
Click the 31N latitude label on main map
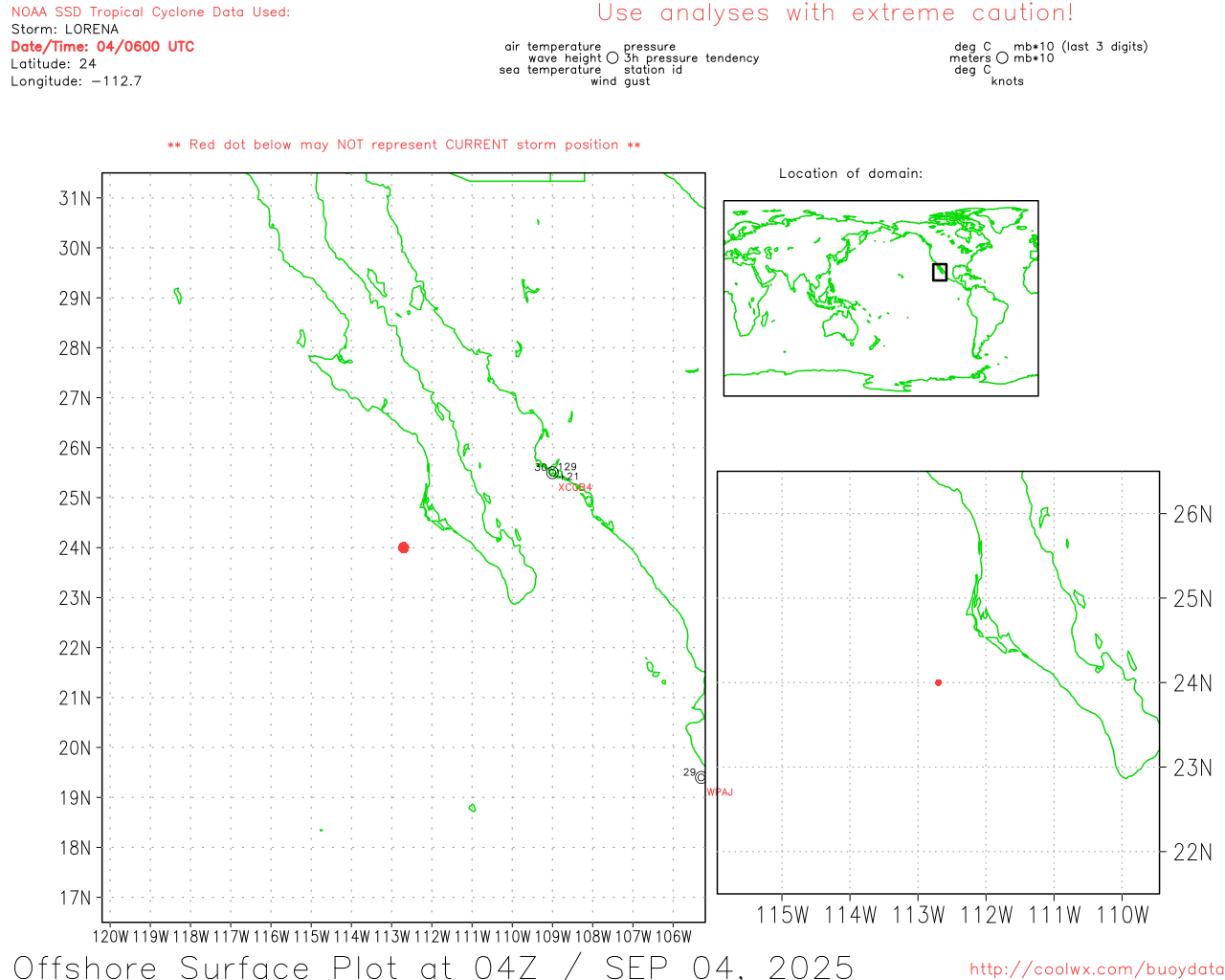(x=76, y=198)
